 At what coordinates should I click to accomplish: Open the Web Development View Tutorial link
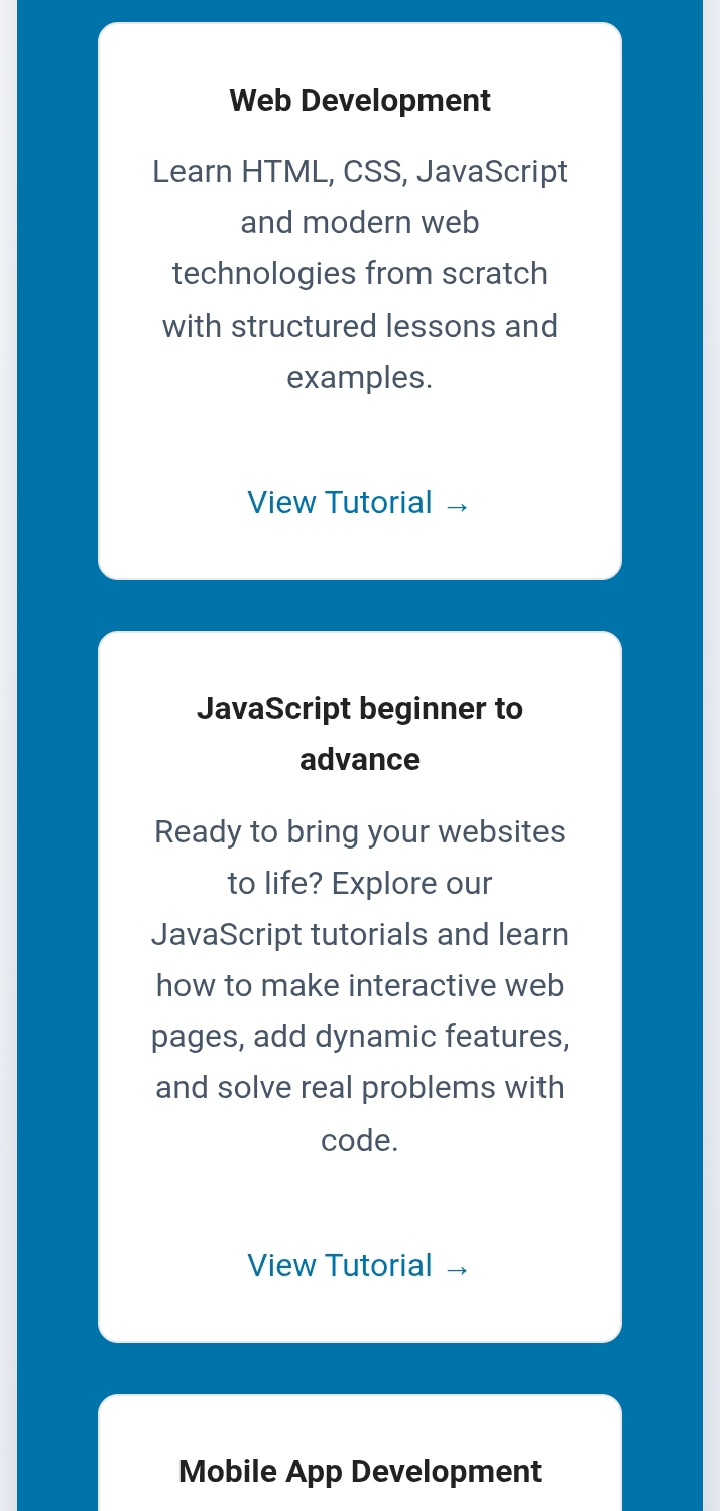[x=340, y=502]
